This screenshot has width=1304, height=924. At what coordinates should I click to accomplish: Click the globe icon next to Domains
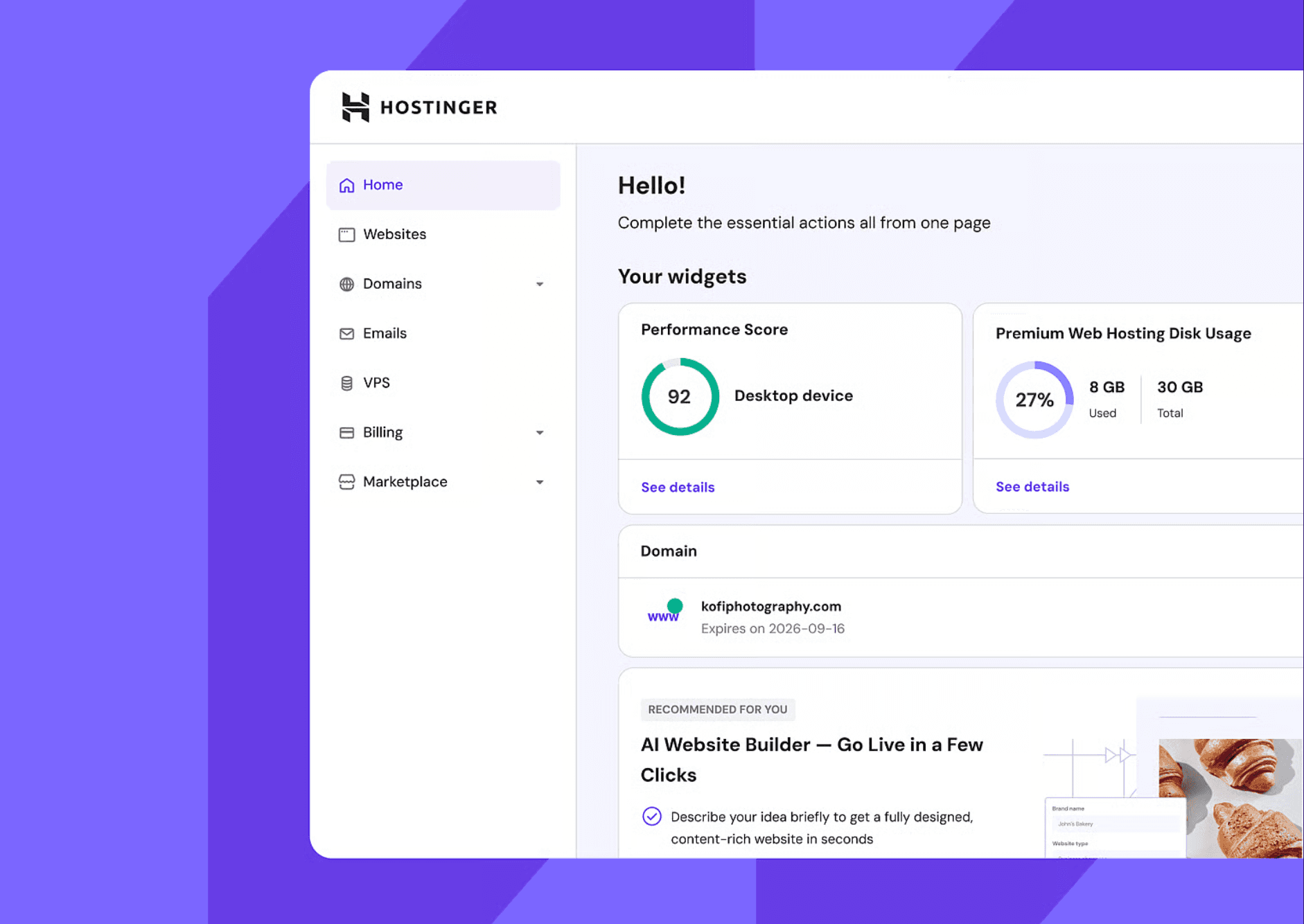point(346,283)
